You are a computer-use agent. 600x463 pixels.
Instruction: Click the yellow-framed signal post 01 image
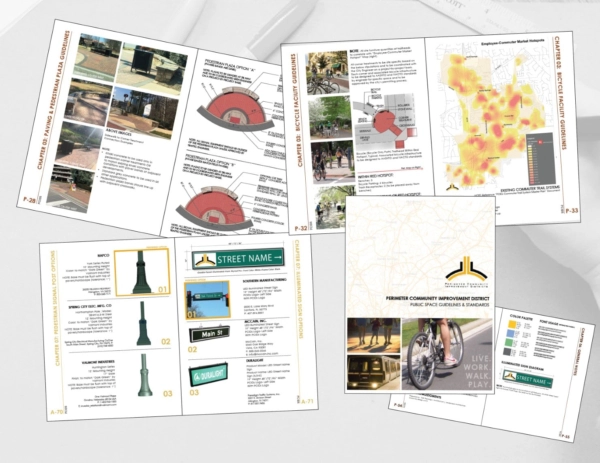coord(142,273)
